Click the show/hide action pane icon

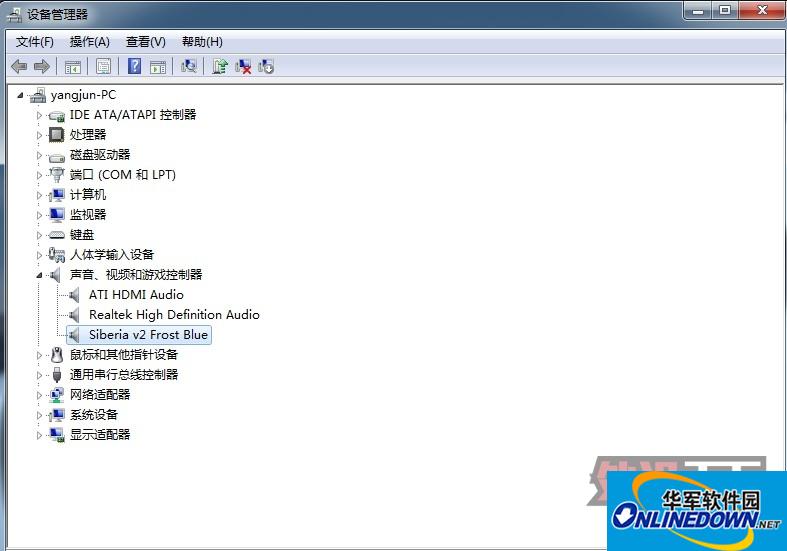(158, 66)
